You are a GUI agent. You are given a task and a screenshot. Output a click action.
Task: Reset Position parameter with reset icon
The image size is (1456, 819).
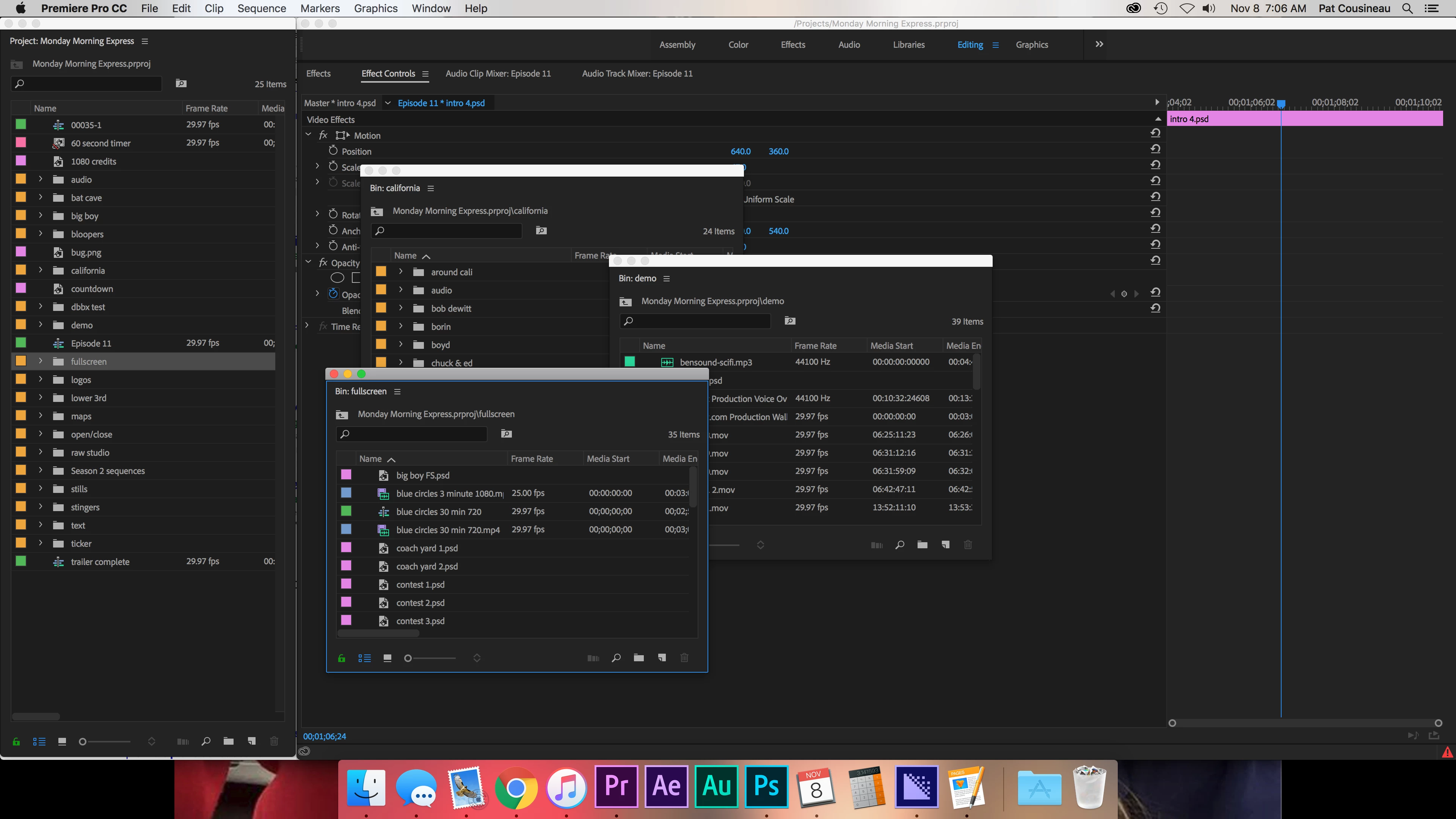pos(1155,149)
